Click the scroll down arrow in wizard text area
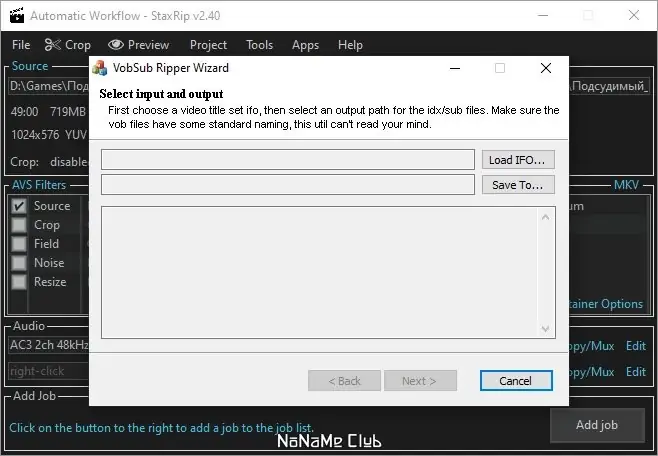The image size is (658, 456). pos(546,329)
